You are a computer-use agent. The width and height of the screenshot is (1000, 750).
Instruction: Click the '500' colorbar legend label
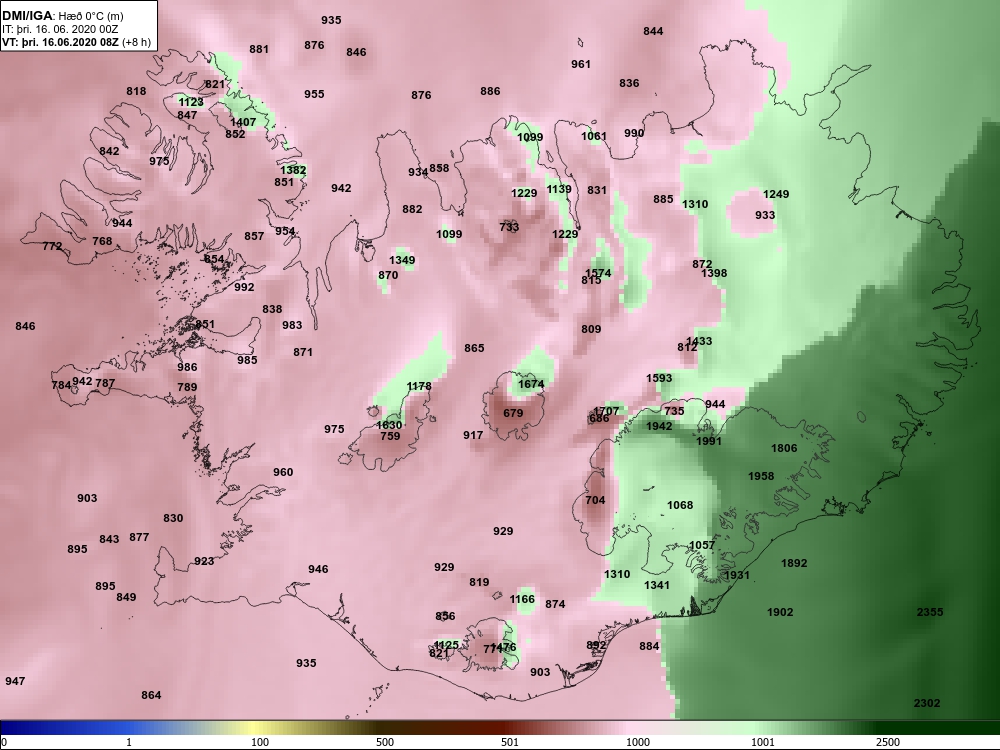click(385, 742)
